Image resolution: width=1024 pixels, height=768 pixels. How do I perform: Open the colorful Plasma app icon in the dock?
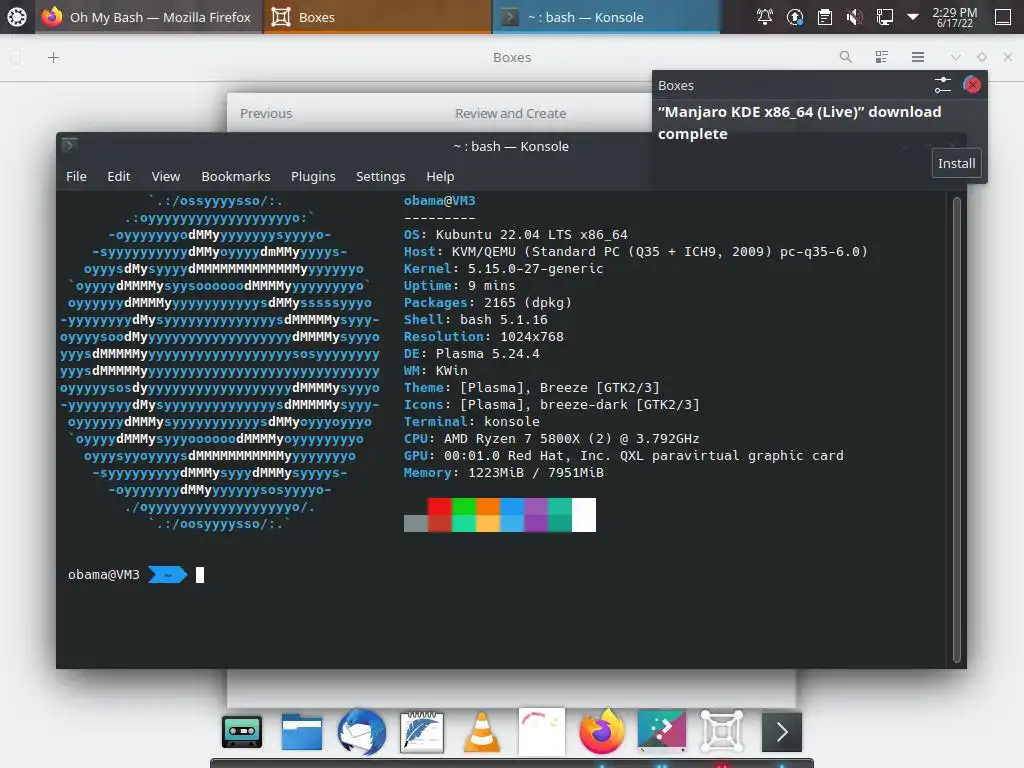pyautogui.click(x=662, y=731)
